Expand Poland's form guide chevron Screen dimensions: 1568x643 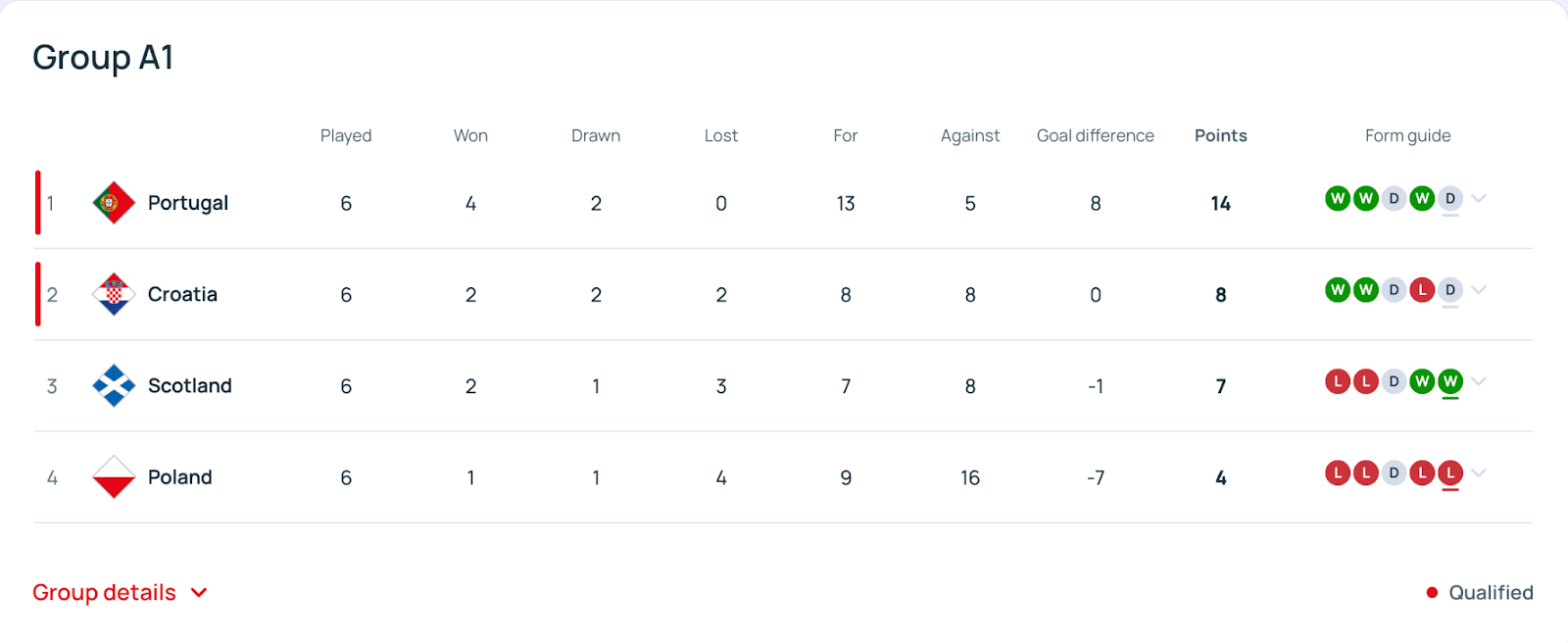[1479, 473]
